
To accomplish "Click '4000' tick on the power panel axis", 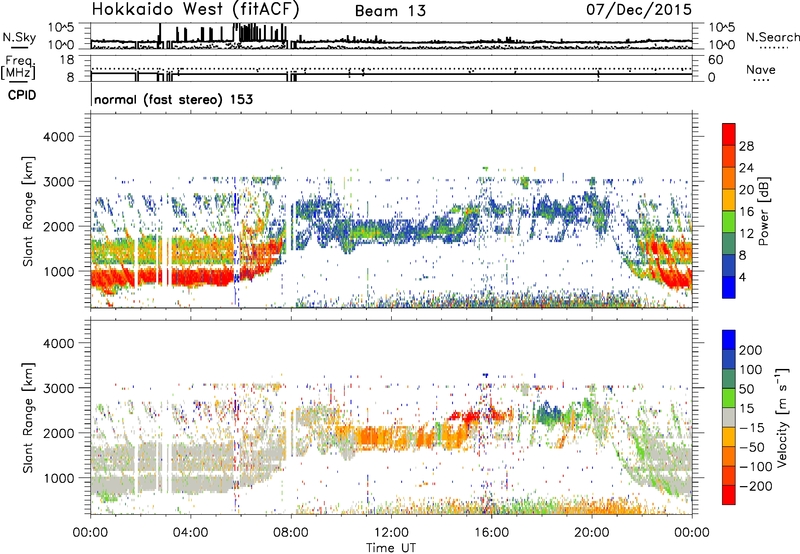I will coord(58,137).
